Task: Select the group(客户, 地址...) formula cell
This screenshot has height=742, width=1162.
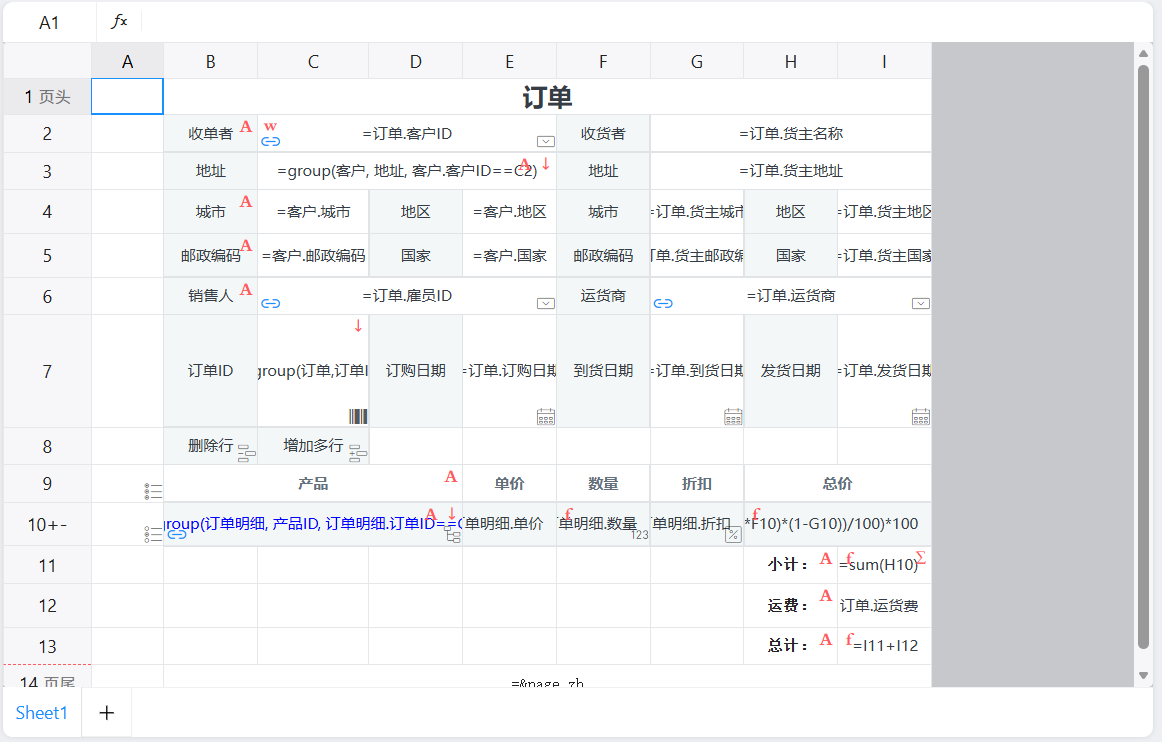Action: click(407, 171)
